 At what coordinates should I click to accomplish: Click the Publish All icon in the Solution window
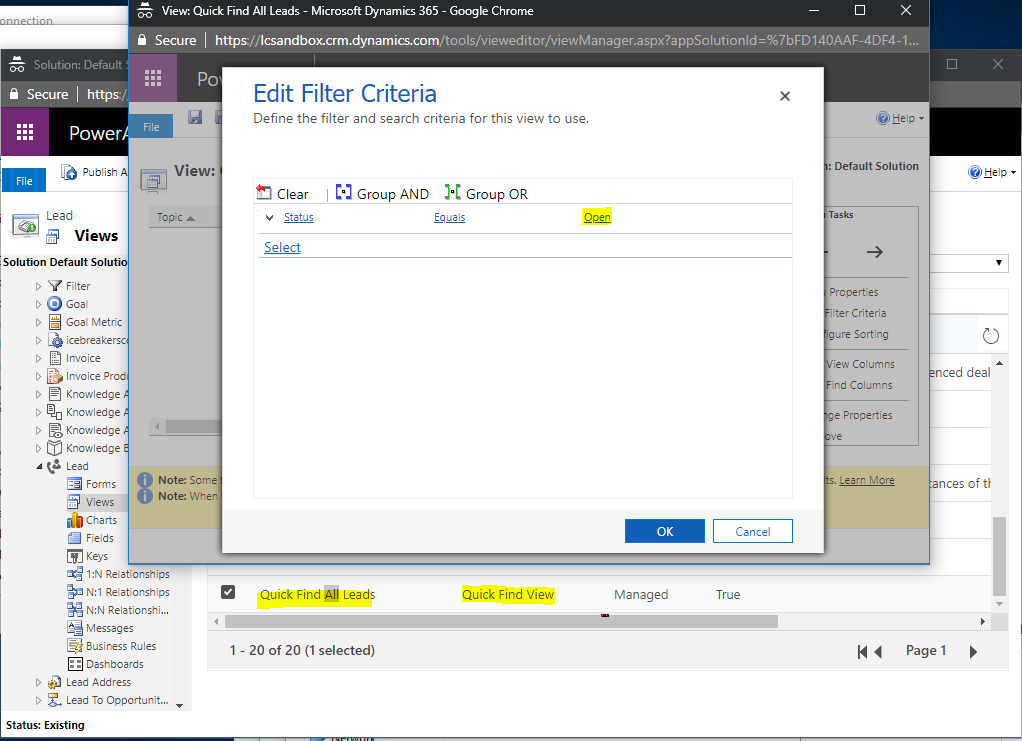[69, 172]
